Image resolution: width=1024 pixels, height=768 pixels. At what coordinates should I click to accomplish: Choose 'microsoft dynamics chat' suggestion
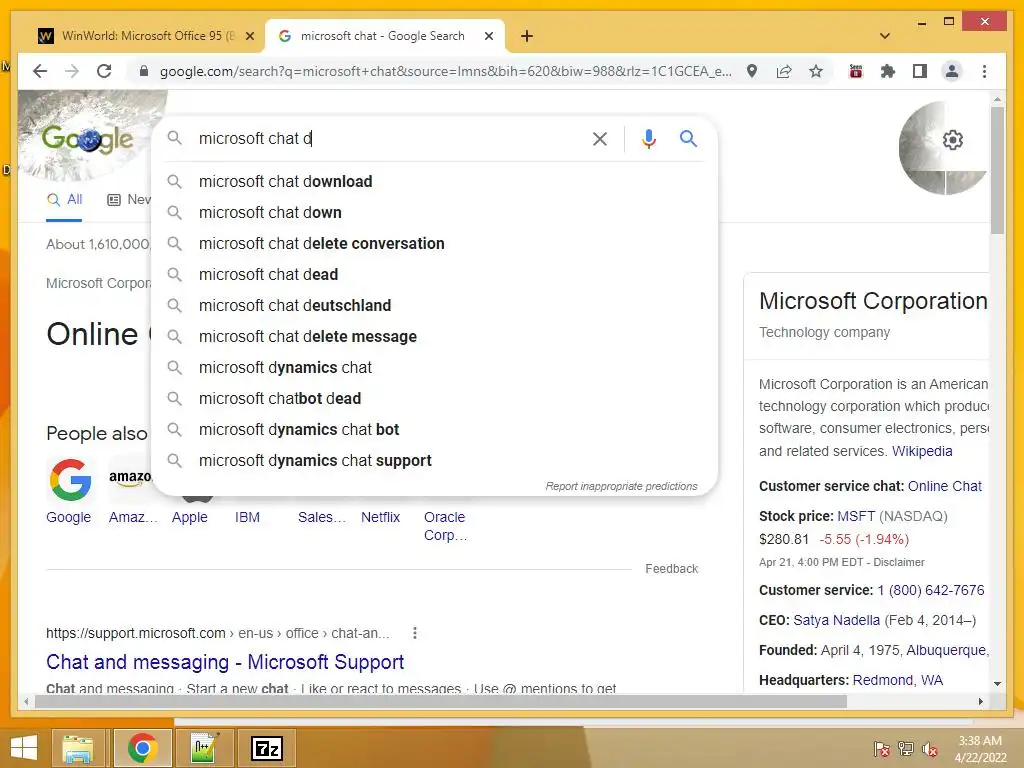point(434,368)
